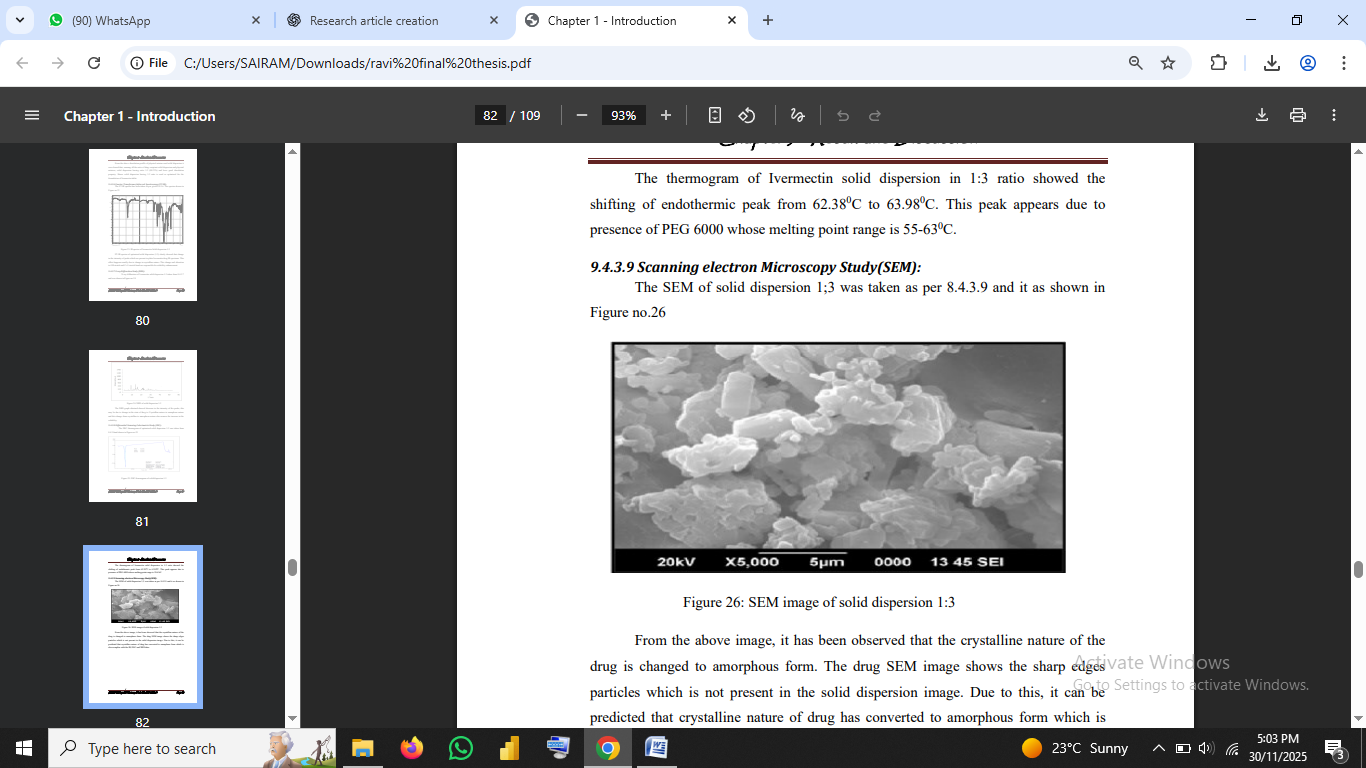Select the page 80 thumbnail
This screenshot has height=768, width=1366.
[x=143, y=225]
